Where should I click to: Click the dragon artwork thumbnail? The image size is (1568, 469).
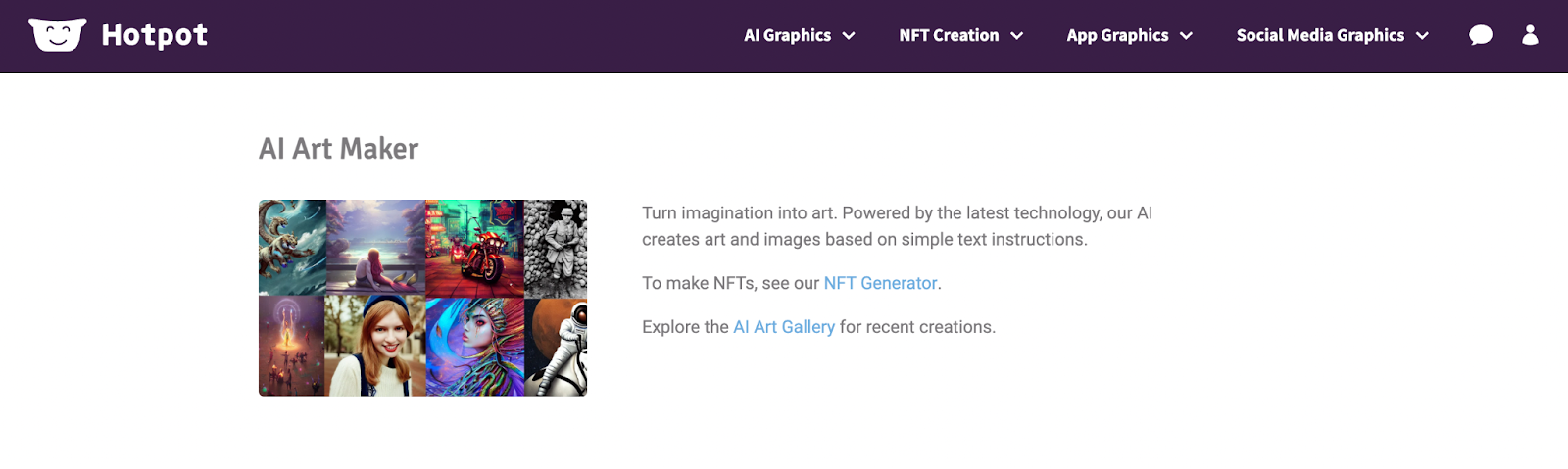pyautogui.click(x=292, y=247)
